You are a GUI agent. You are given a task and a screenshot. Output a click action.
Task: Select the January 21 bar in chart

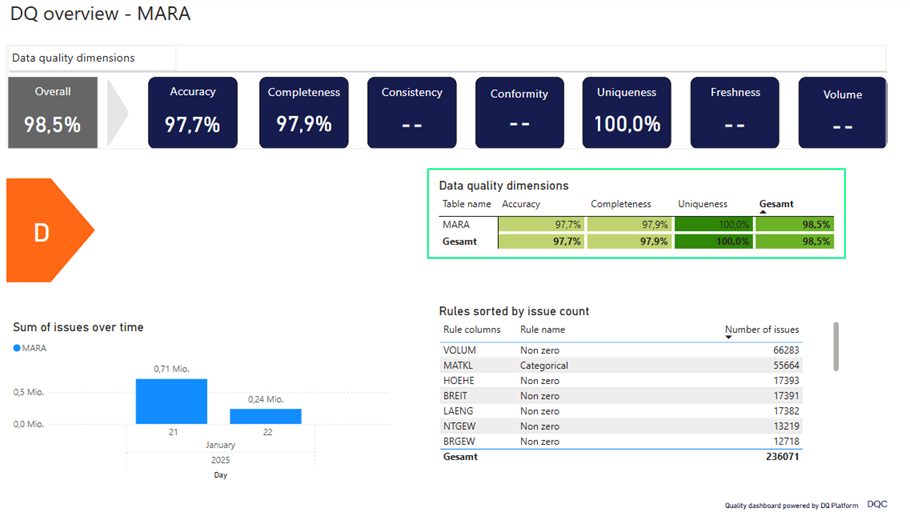point(171,401)
